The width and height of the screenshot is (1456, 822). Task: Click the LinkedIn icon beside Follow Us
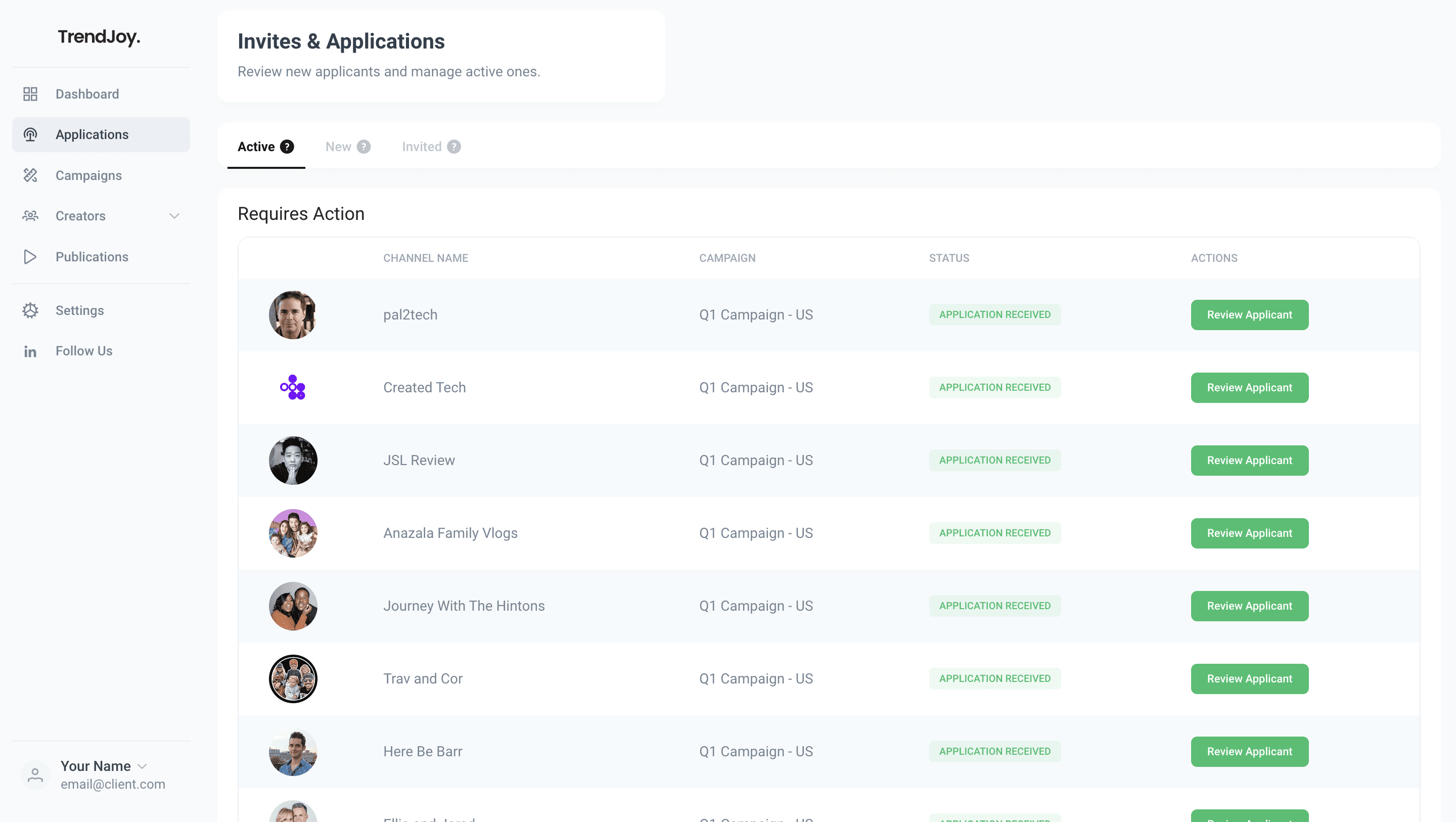coord(30,352)
